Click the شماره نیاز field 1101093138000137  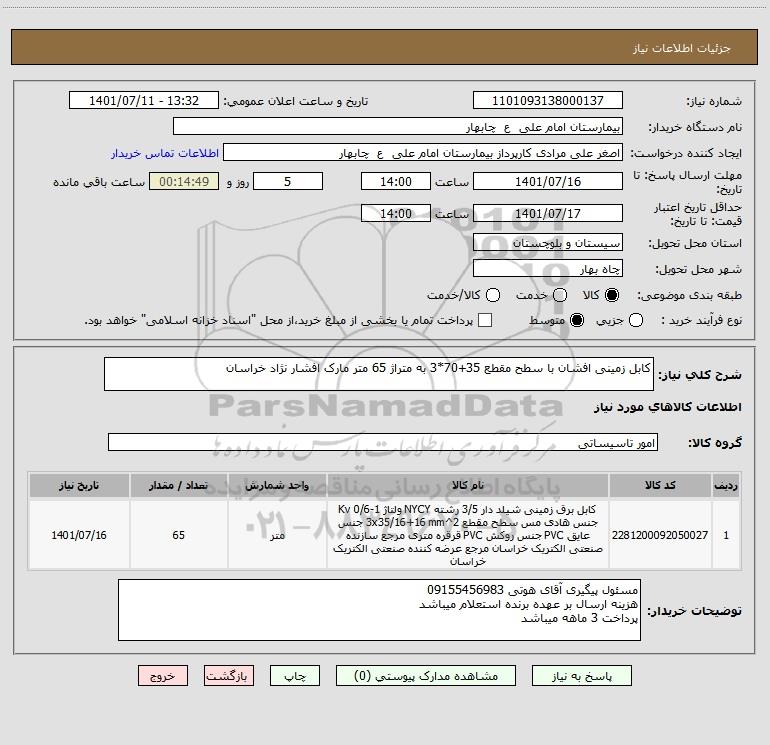[x=548, y=101]
